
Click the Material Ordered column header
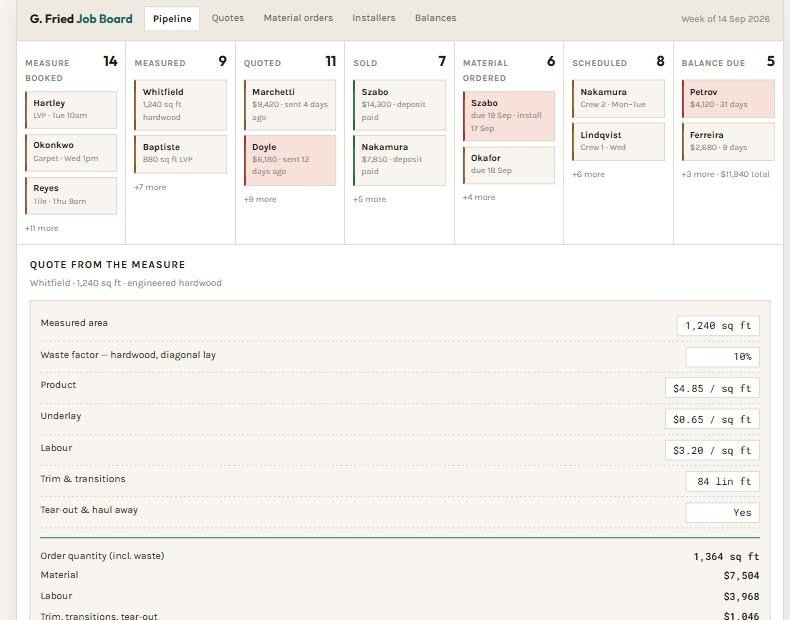pyautogui.click(x=485, y=71)
